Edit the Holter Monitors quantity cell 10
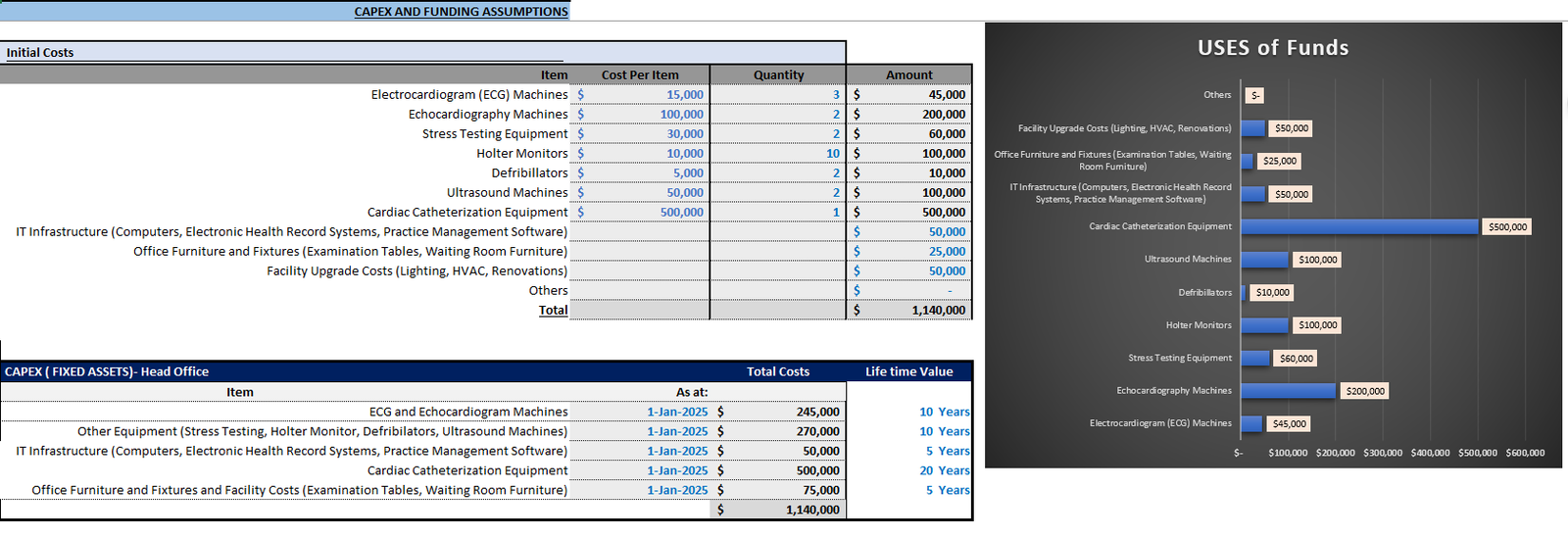This screenshot has width=1568, height=538. [x=778, y=153]
